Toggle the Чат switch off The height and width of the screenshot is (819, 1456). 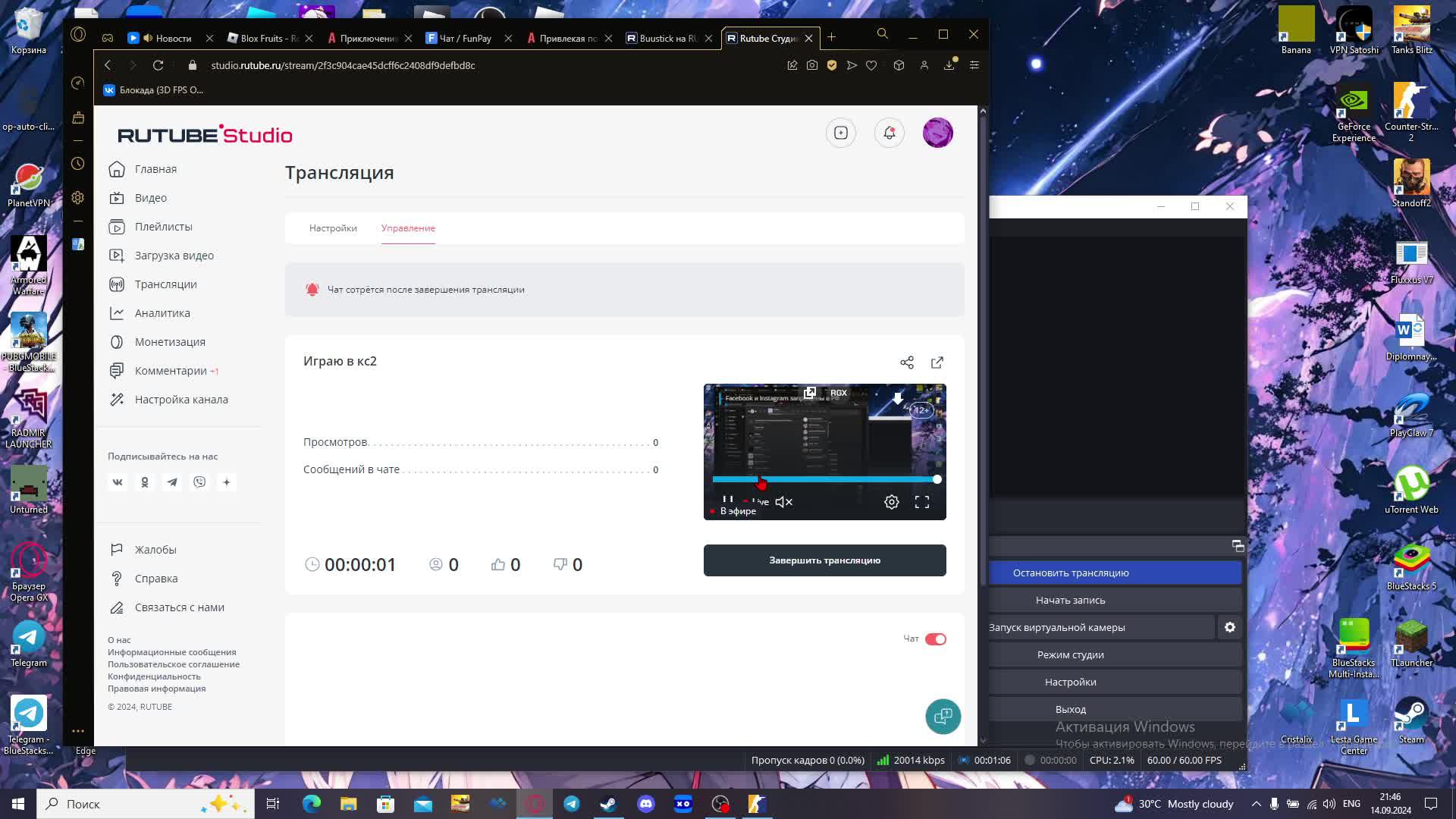935,639
